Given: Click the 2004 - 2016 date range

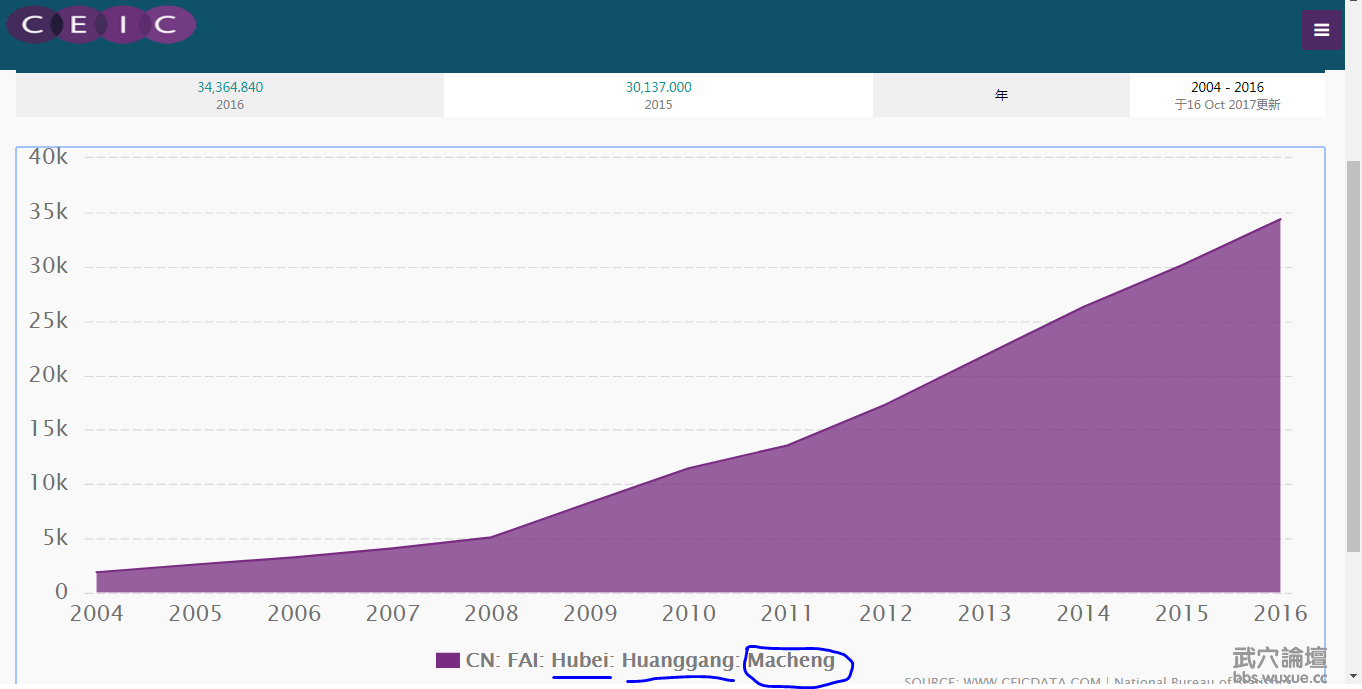Looking at the screenshot, I should (1227, 87).
